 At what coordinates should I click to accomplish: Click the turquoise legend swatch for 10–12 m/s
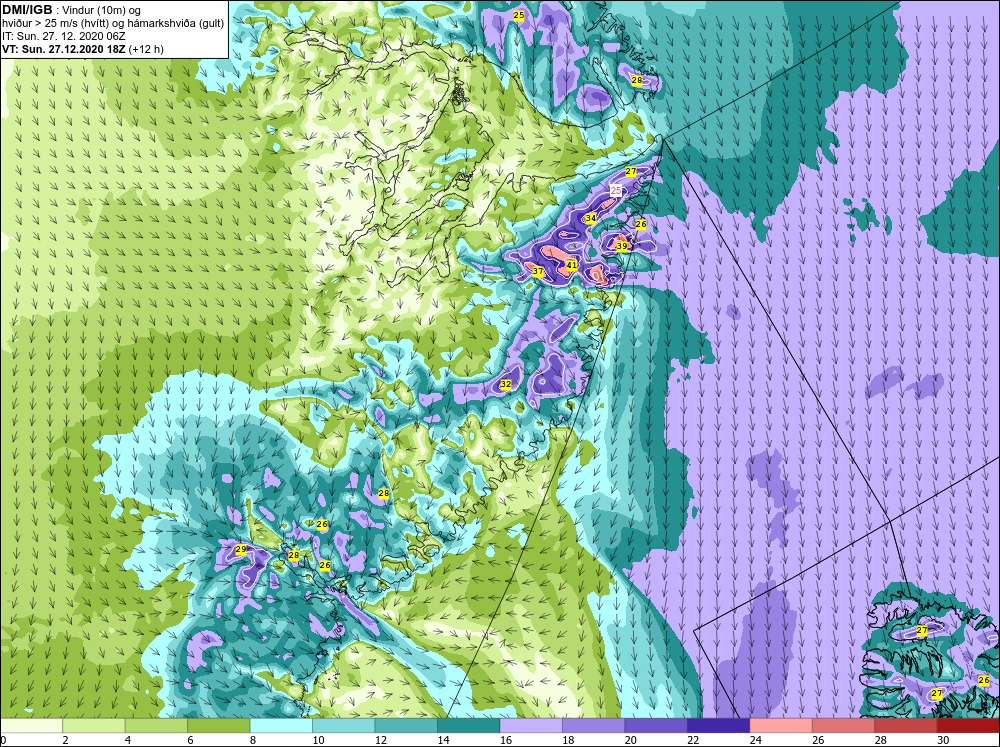344,725
